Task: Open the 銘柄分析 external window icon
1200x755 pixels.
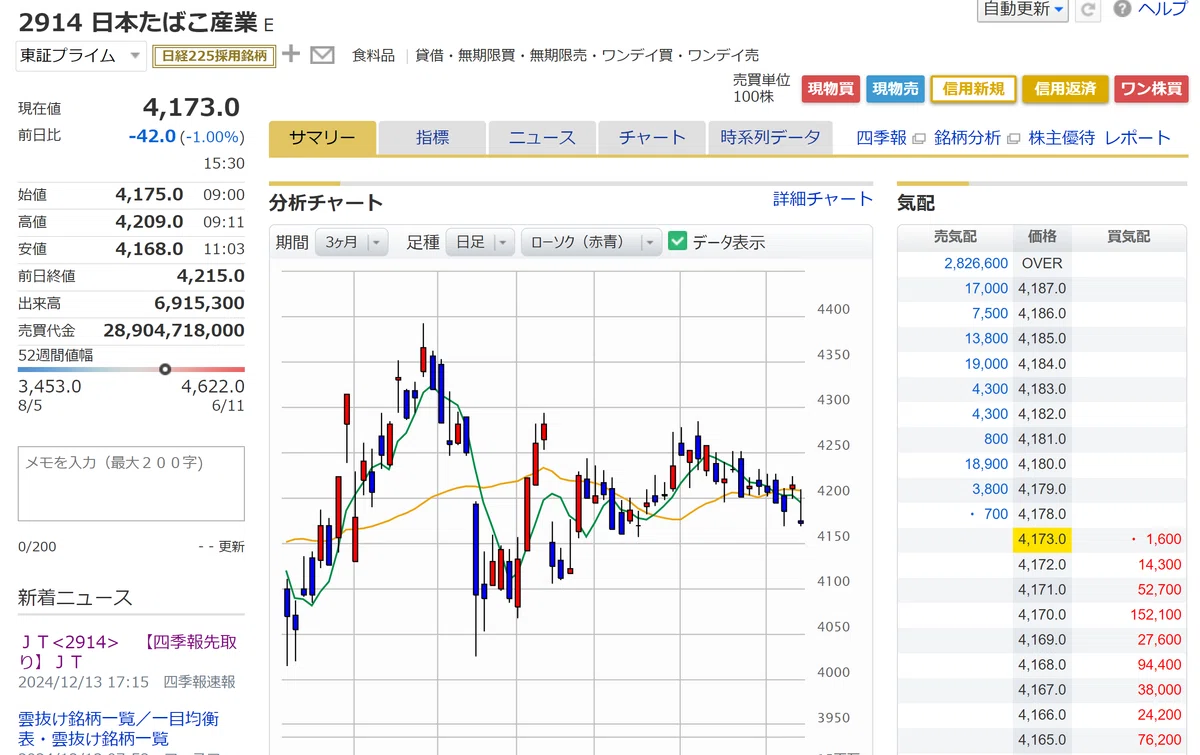Action: coord(1013,138)
